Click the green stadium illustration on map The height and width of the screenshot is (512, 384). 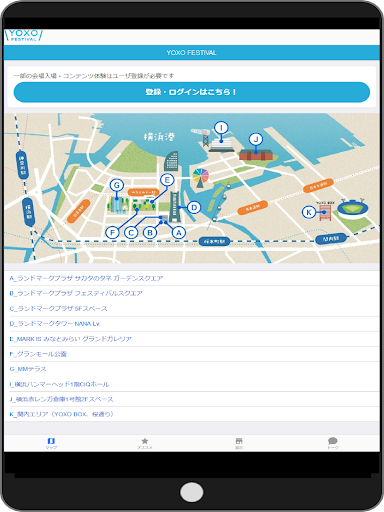[352, 209]
